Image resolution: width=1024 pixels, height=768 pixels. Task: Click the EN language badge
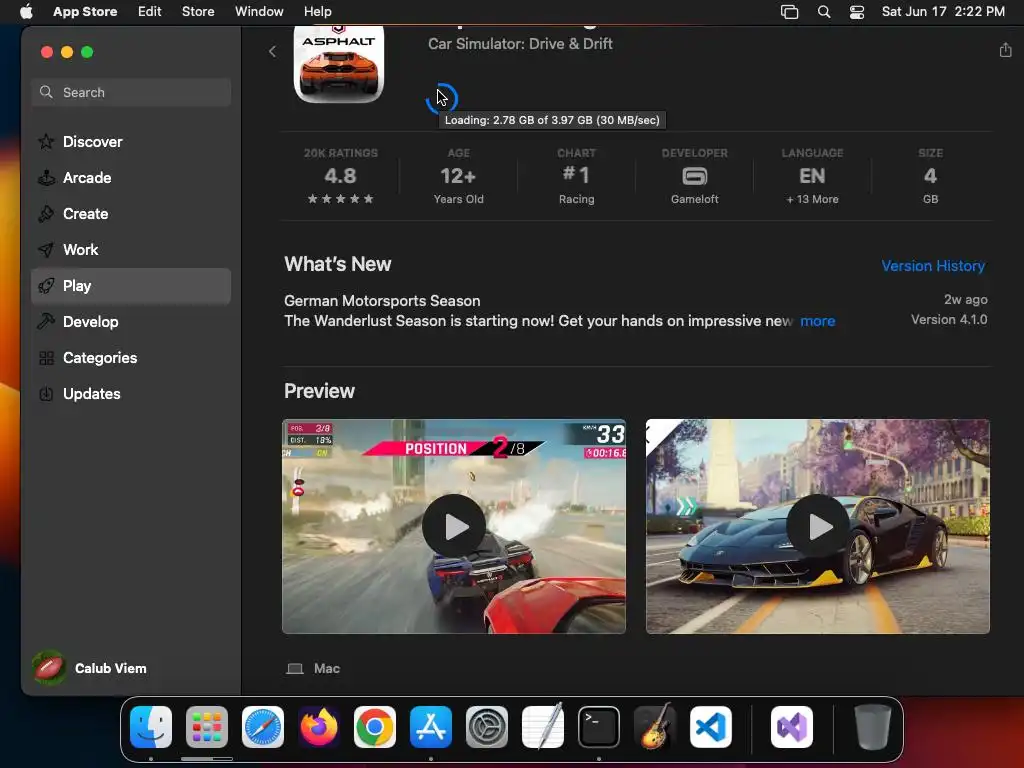coord(812,176)
